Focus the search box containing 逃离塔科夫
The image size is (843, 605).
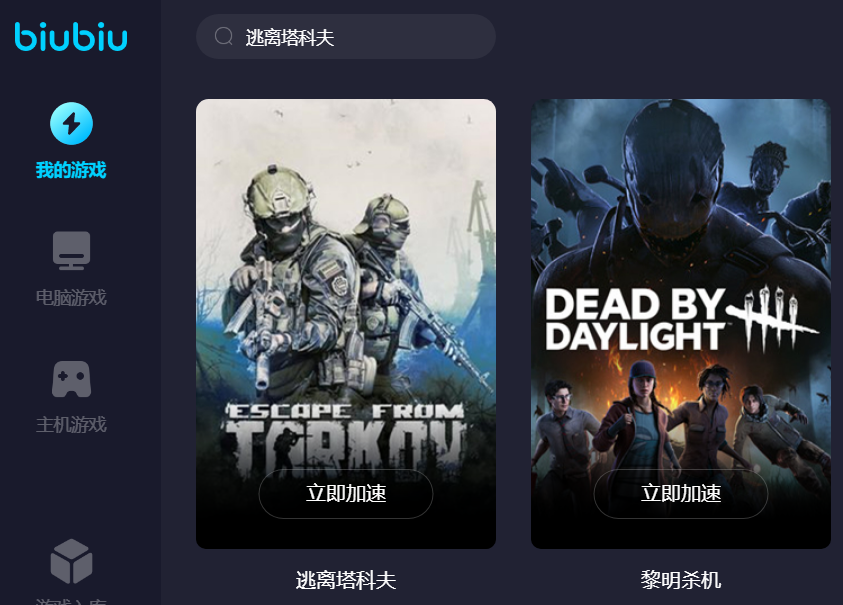coord(346,37)
